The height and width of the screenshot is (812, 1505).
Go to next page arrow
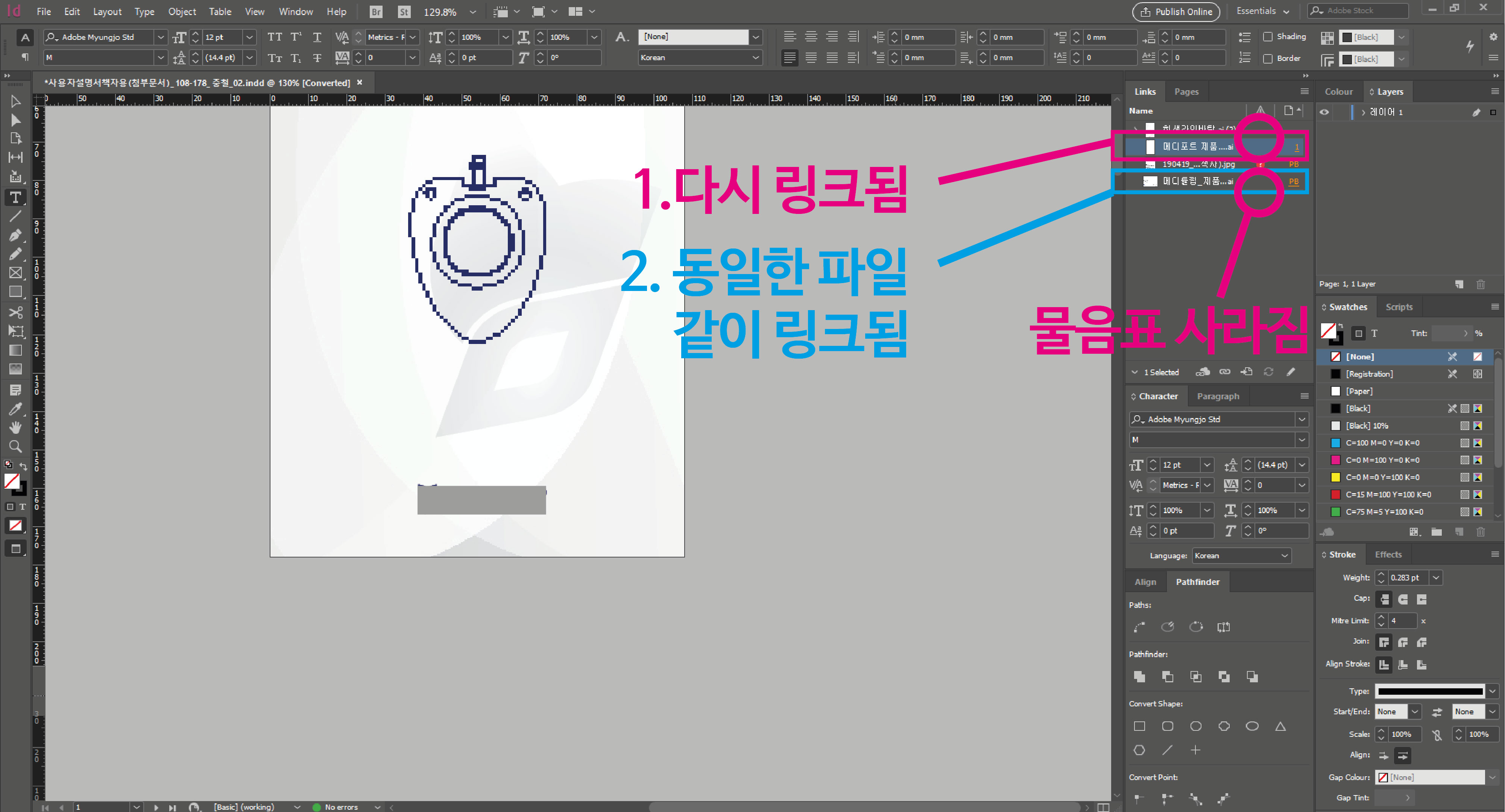pyautogui.click(x=156, y=807)
